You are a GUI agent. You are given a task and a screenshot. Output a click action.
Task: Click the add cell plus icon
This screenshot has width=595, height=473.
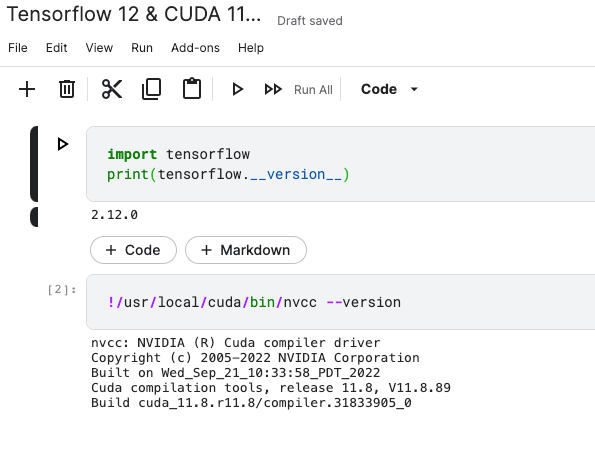tap(27, 90)
